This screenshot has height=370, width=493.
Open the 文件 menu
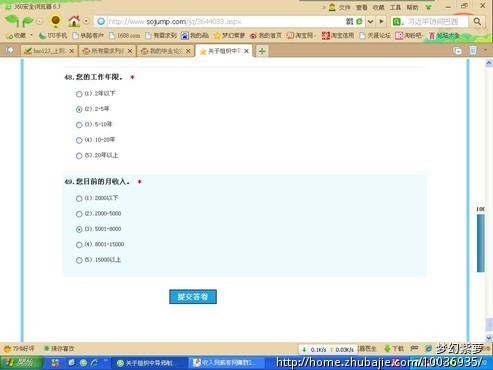[344, 7]
